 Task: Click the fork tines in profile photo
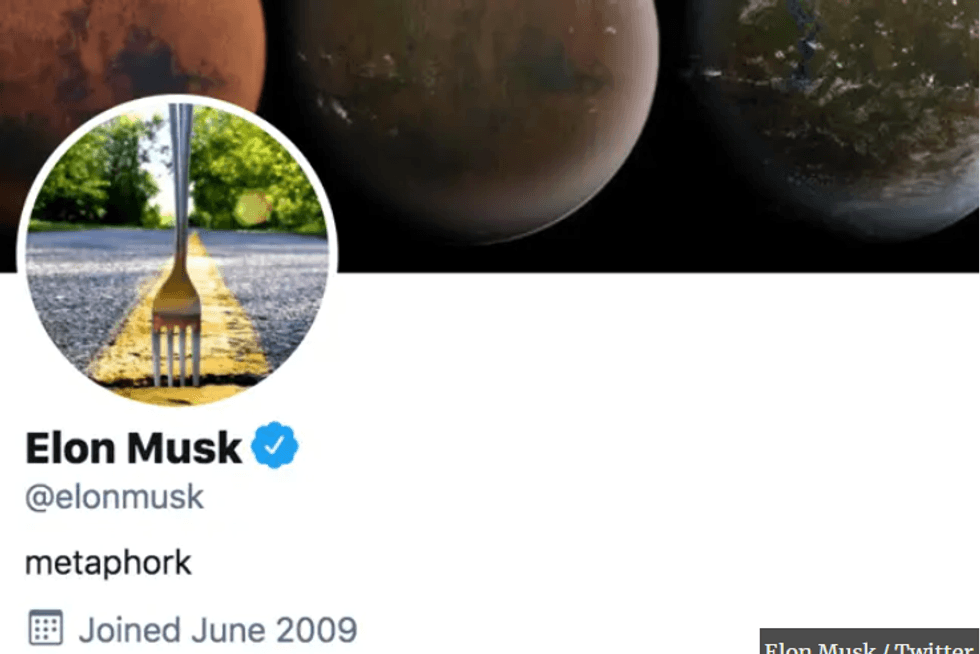click(176, 353)
